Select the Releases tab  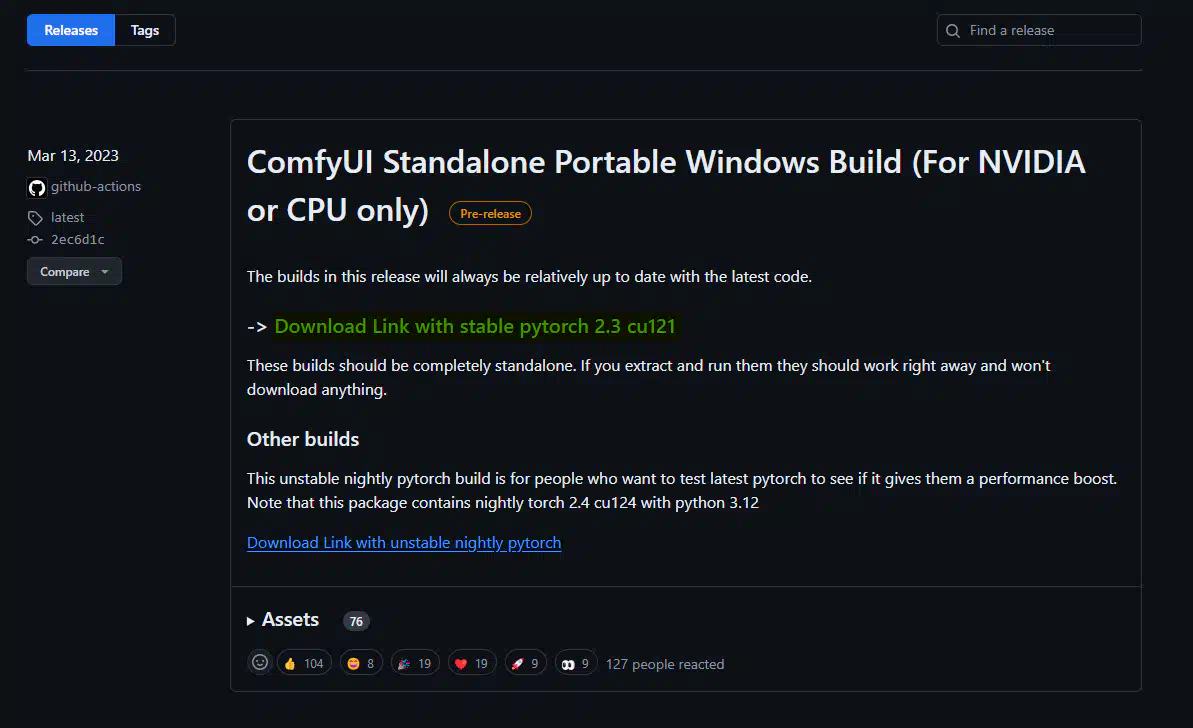71,30
